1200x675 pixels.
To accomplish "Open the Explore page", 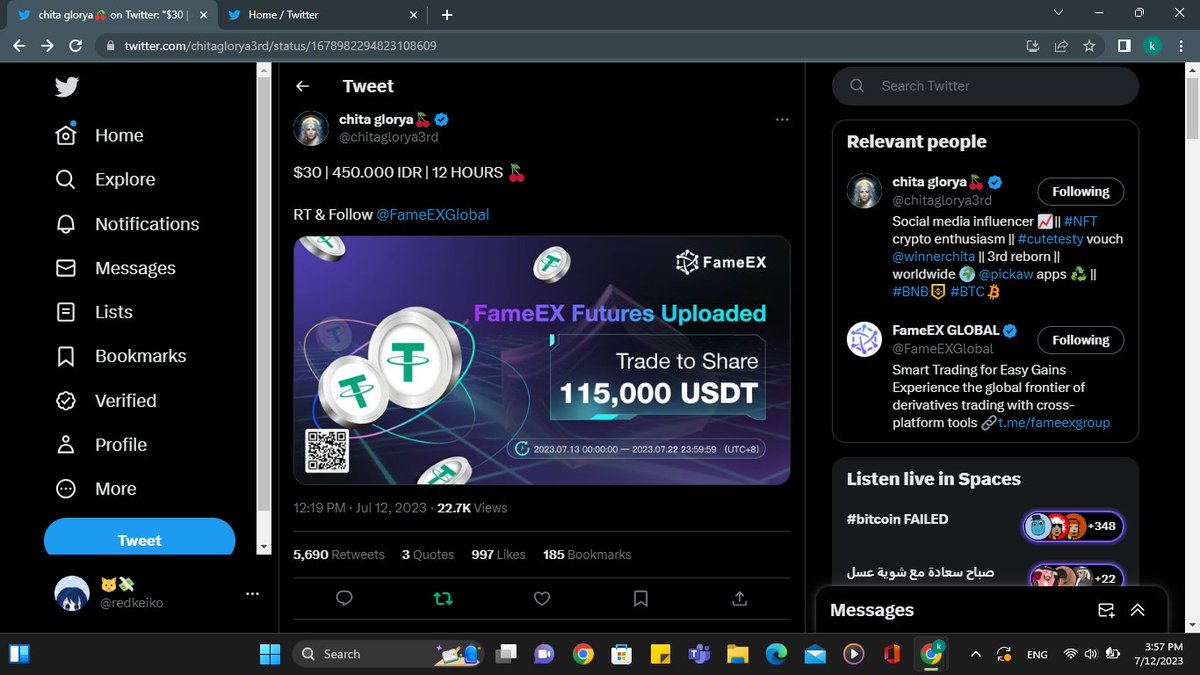I will 105,180.
